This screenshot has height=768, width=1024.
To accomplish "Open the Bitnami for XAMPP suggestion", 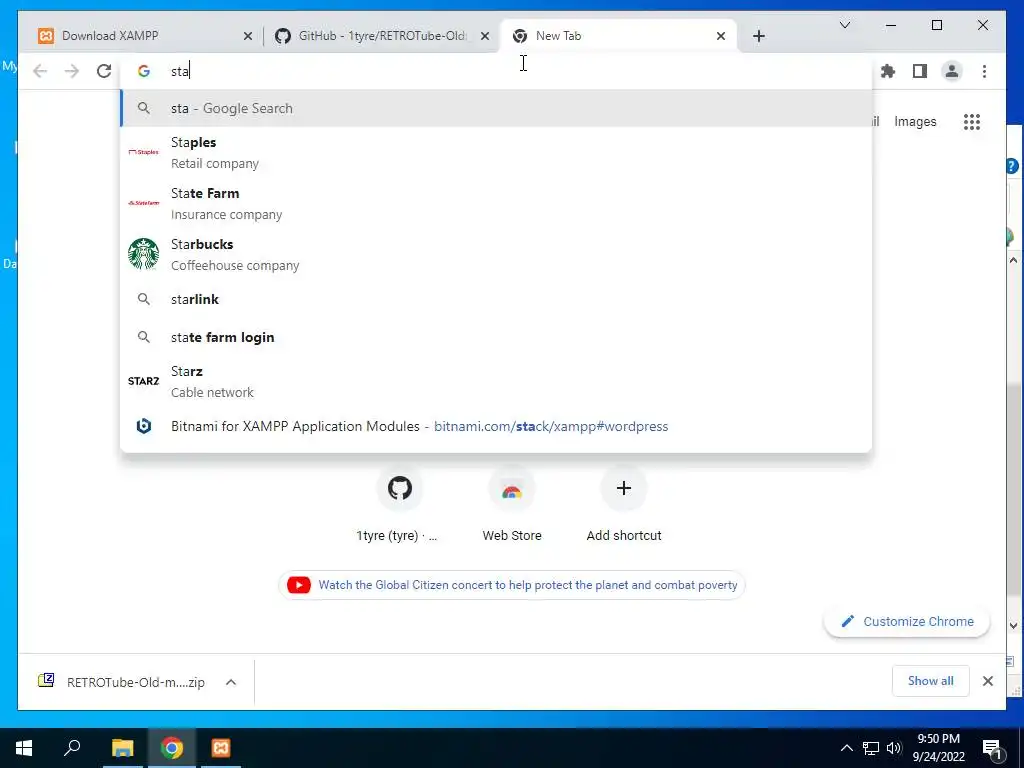I will pyautogui.click(x=496, y=426).
